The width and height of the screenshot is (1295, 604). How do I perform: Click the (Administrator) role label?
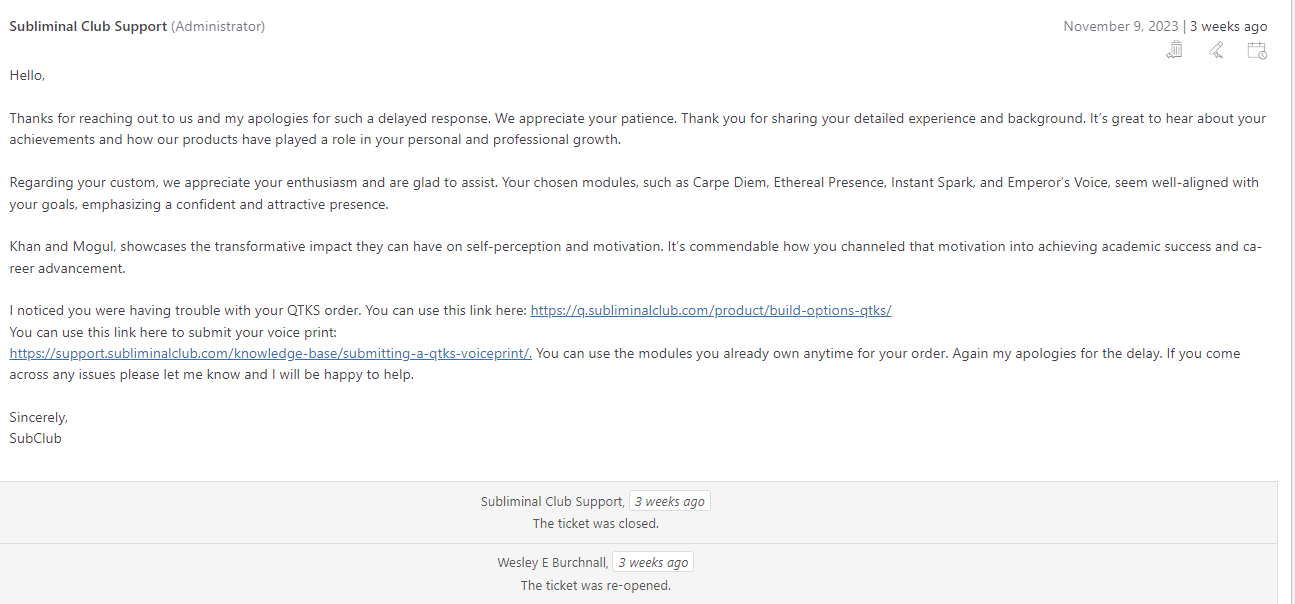[218, 26]
